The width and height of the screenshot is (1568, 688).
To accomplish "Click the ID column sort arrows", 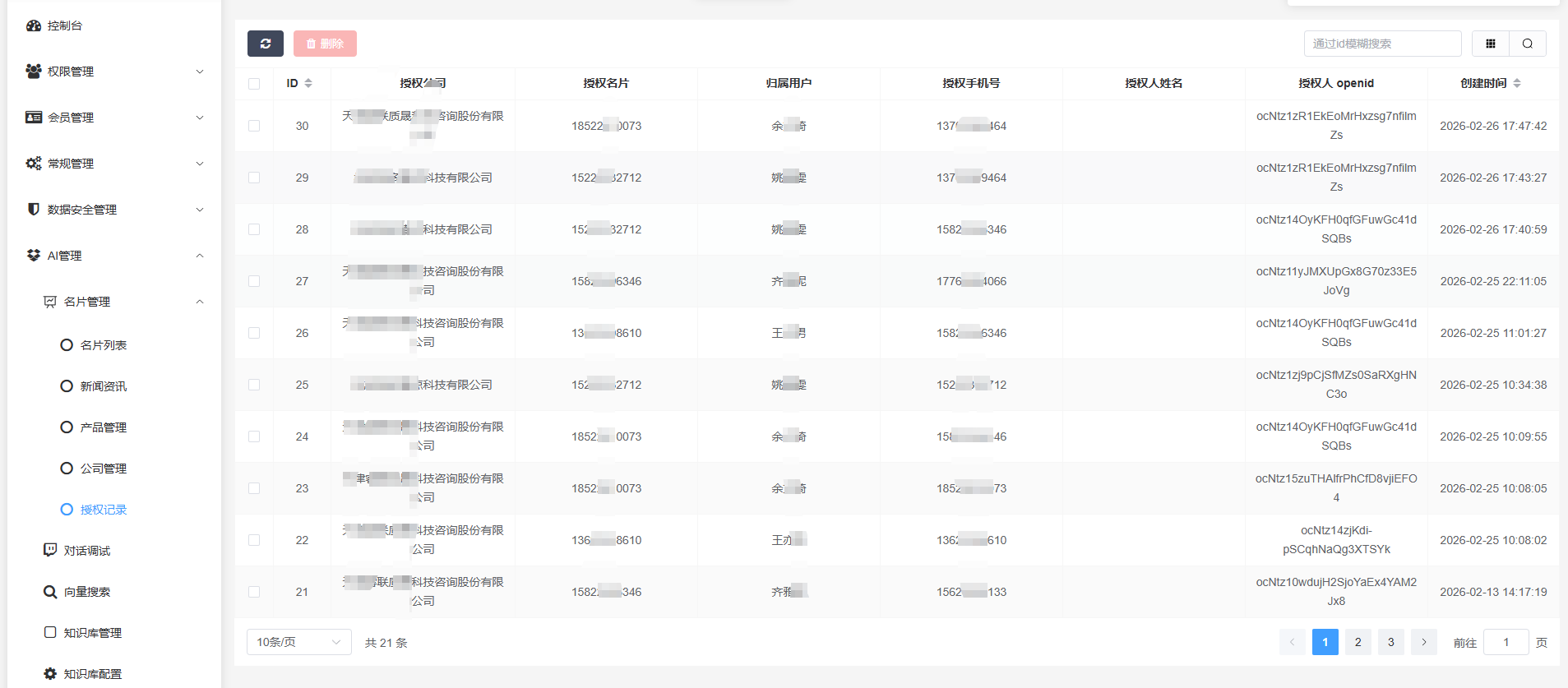I will click(308, 83).
